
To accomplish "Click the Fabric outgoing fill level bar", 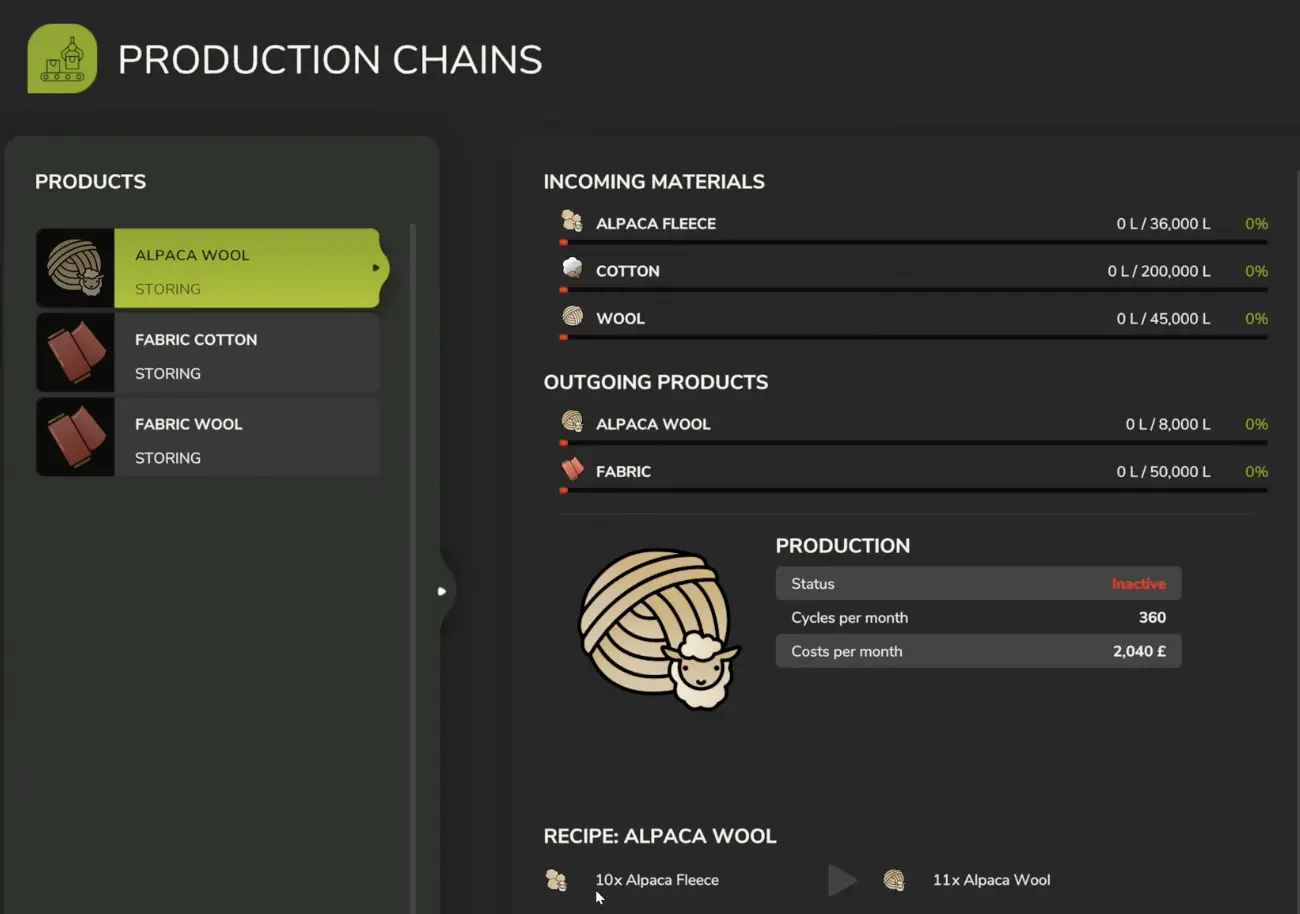I will click(x=914, y=490).
